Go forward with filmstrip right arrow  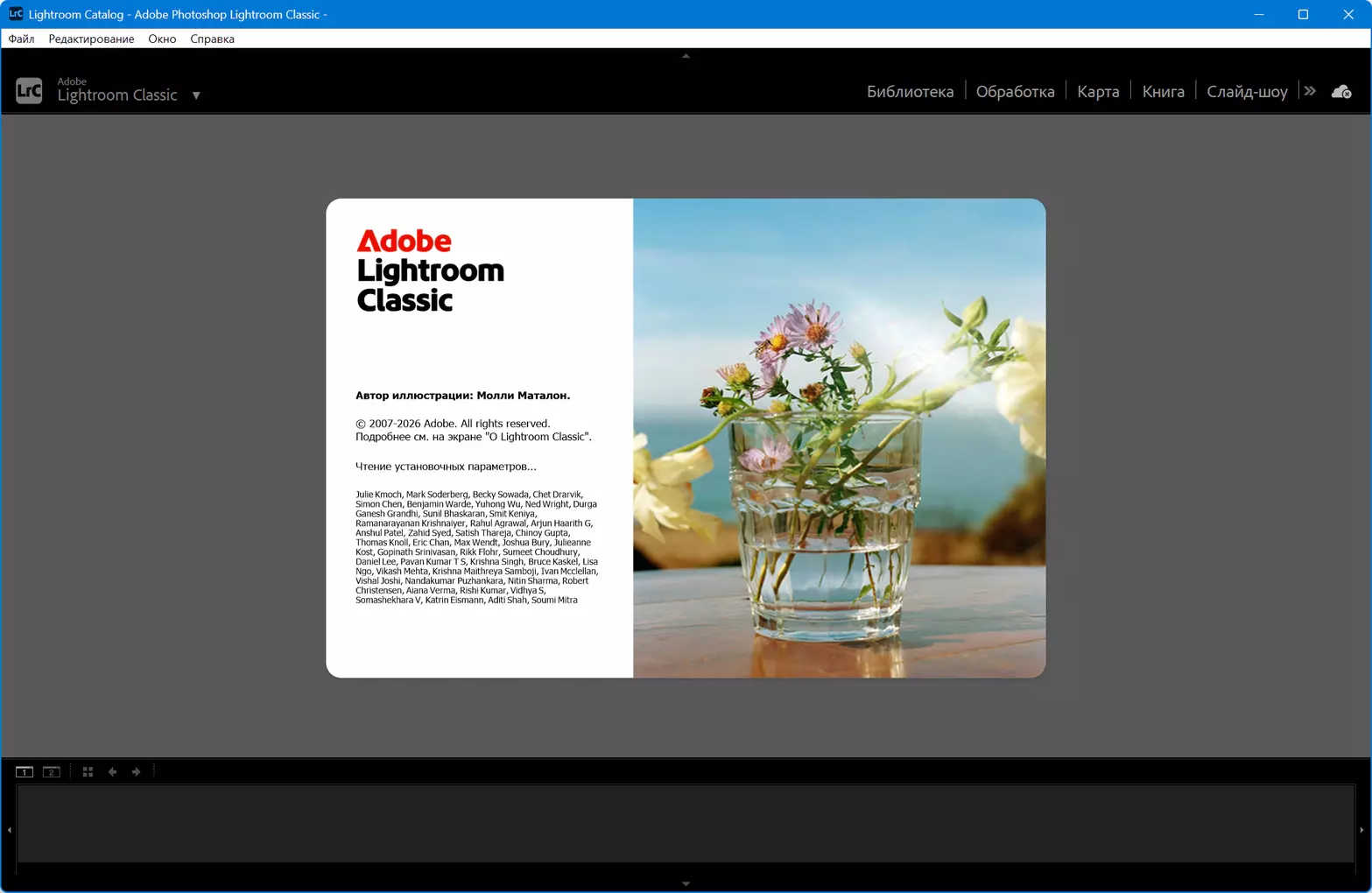pos(136,771)
